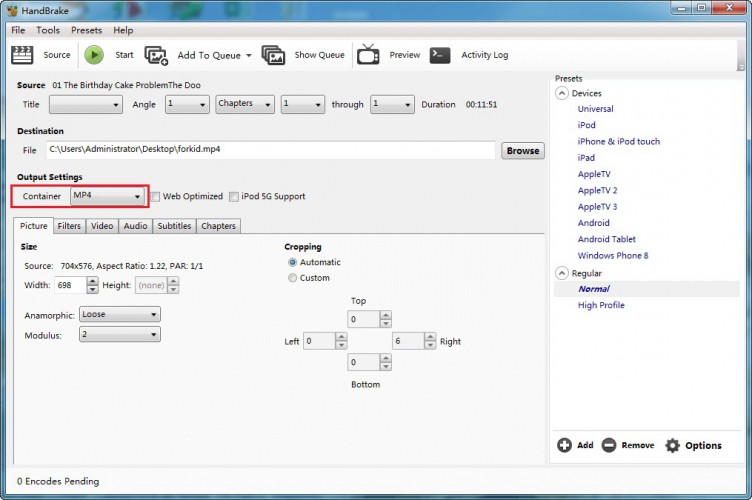Click the Add preset plus icon
This screenshot has width=752, height=500.
[564, 445]
